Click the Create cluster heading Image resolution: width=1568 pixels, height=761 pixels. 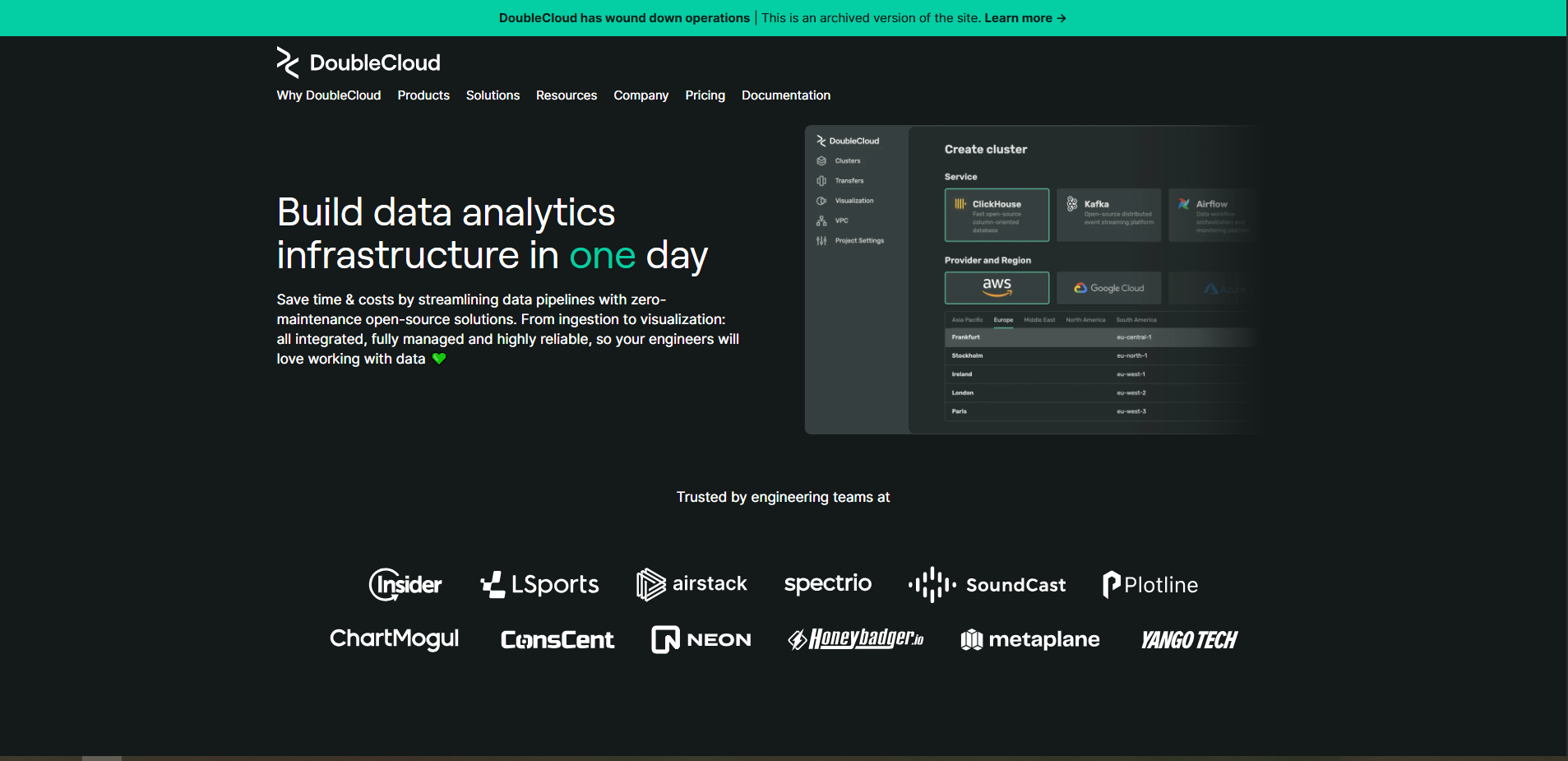click(986, 150)
